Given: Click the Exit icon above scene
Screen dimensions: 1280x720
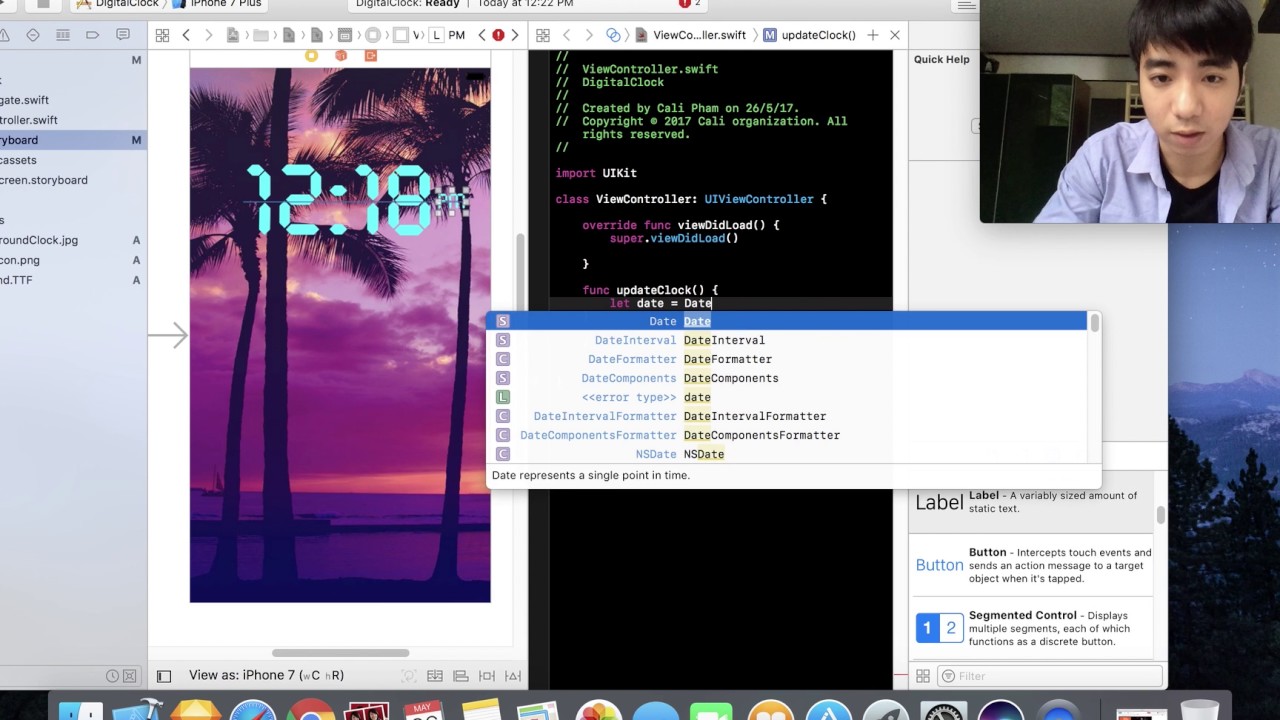Looking at the screenshot, I should (371, 56).
